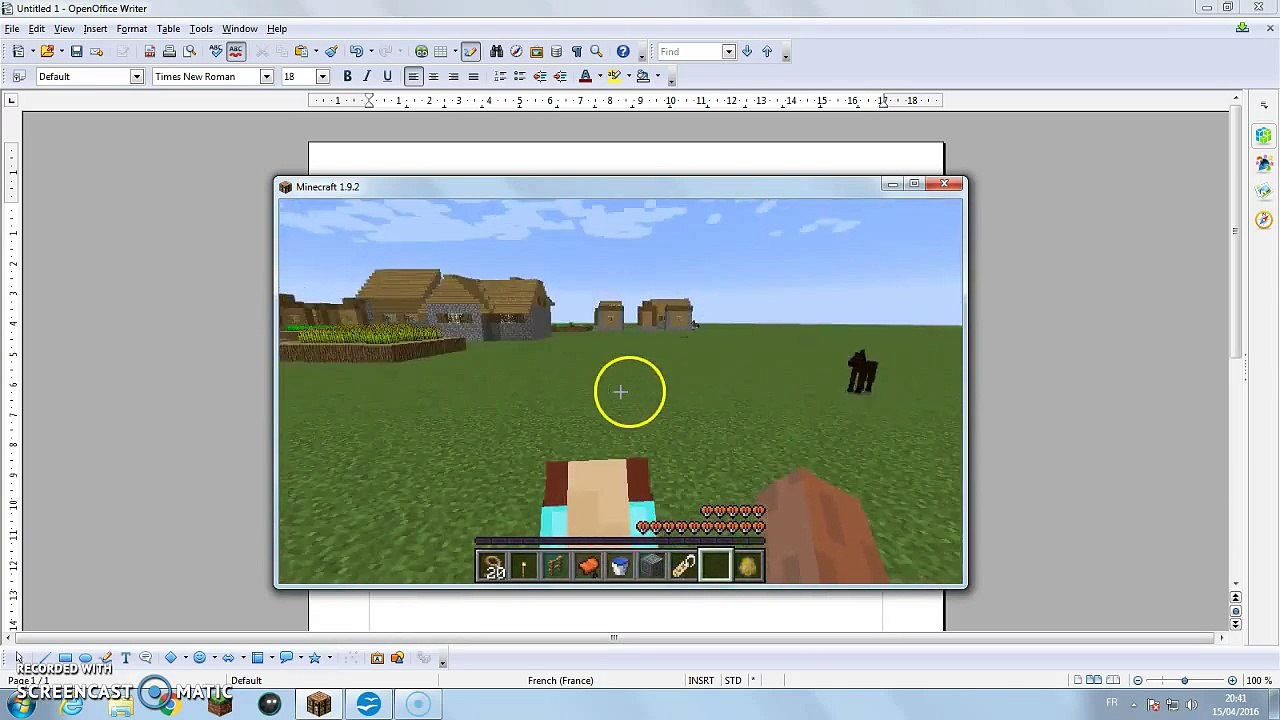Image resolution: width=1280 pixels, height=720 pixels.
Task: Open the Font Color dropdown arrow
Action: point(599,77)
